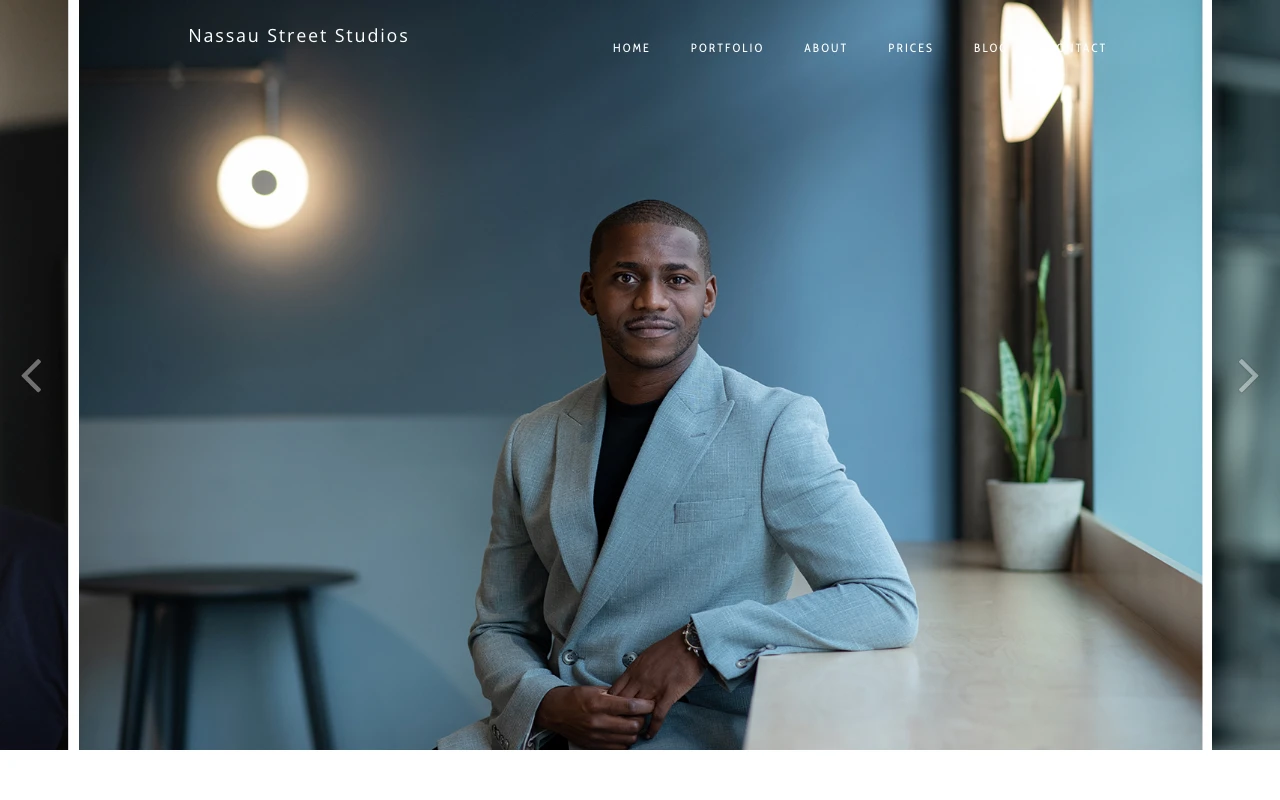The image size is (1280, 800).
Task: View the Prices page
Action: coord(911,48)
